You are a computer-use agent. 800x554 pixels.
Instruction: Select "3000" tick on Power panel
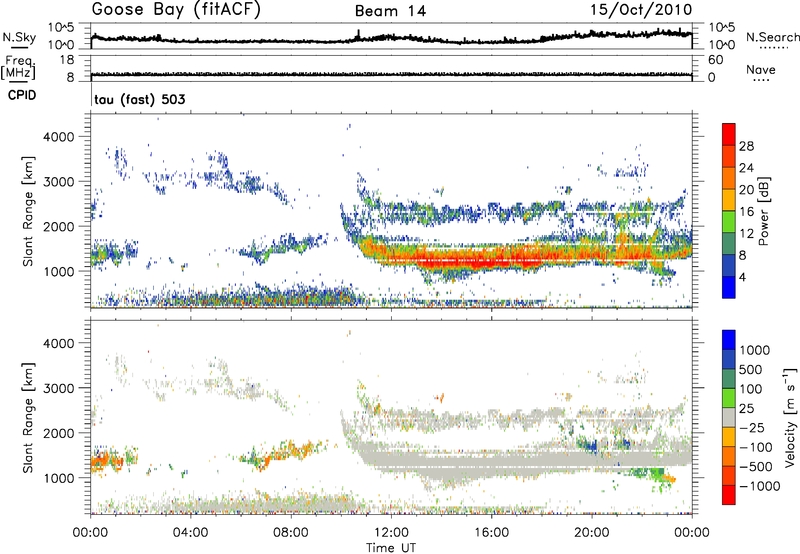tap(59, 182)
